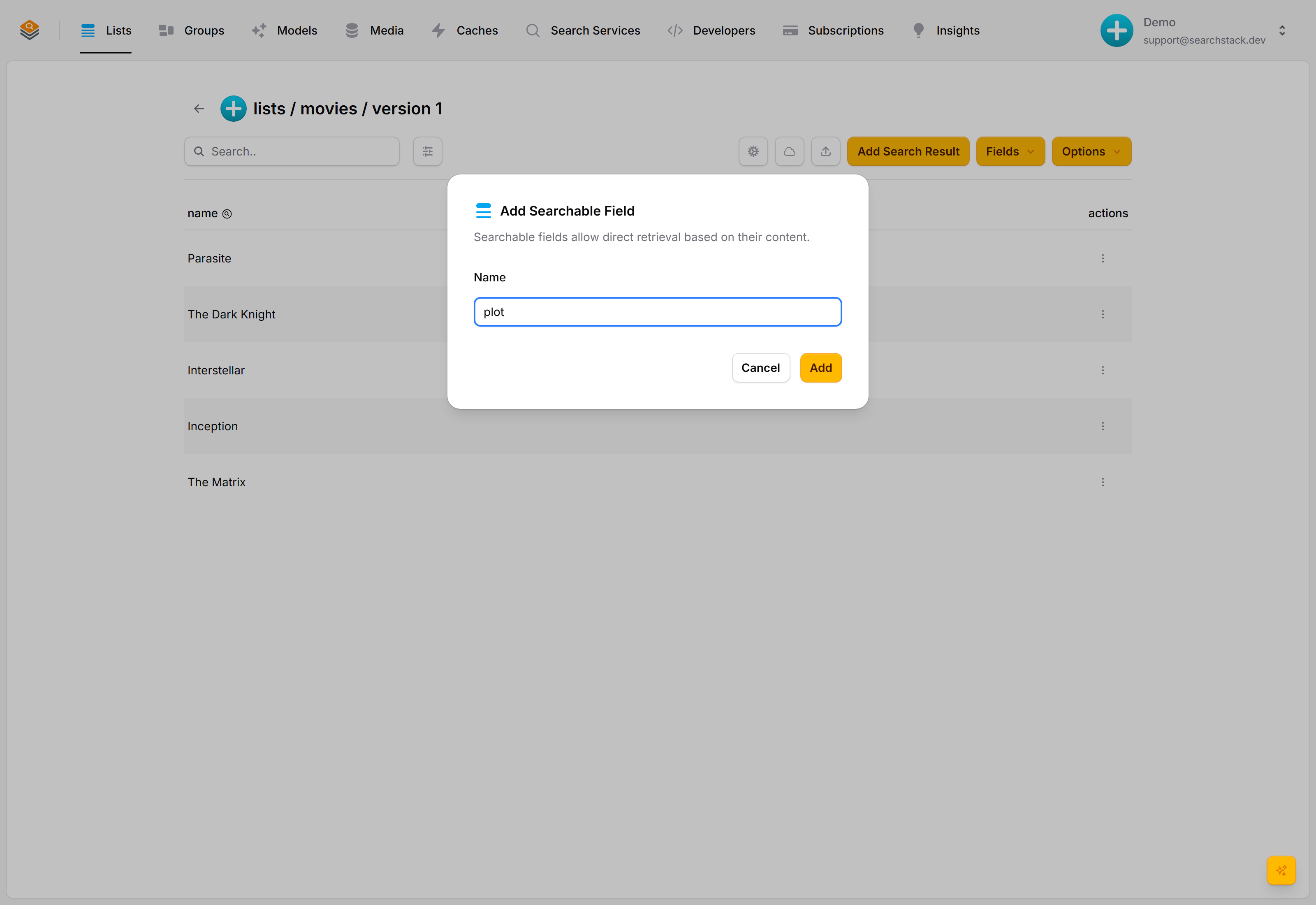Click Add Search Result button
This screenshot has width=1316, height=905.
click(x=908, y=151)
